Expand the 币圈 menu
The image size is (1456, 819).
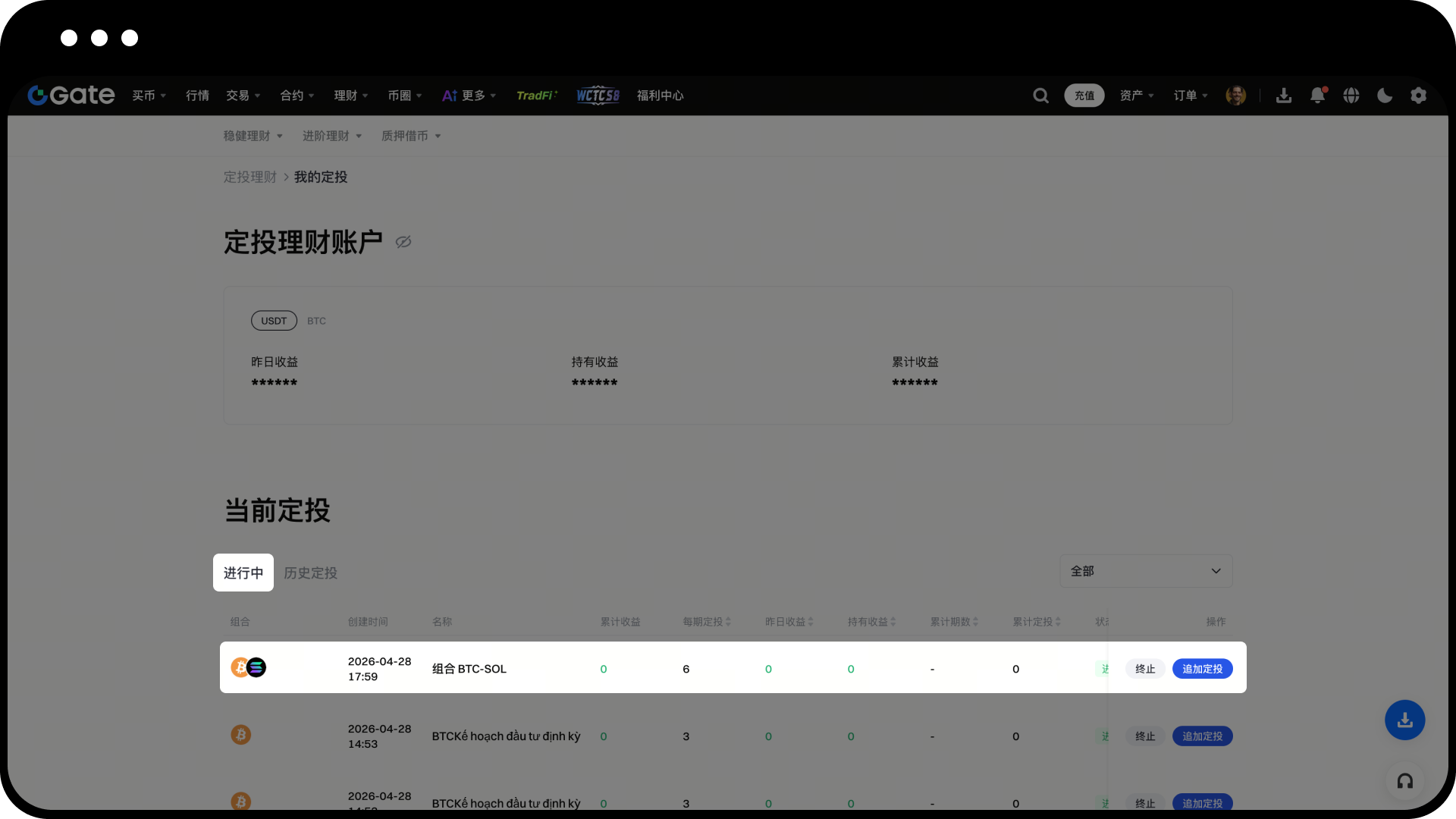[x=405, y=96]
